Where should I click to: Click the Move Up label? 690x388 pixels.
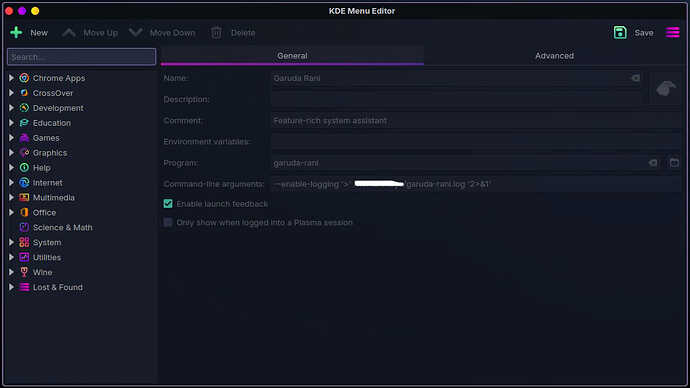(100, 33)
